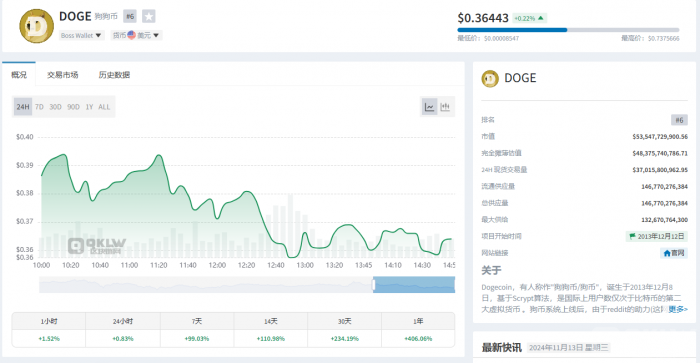Click the blue selected range in chart navigator
The image size is (700, 363).
414,285
